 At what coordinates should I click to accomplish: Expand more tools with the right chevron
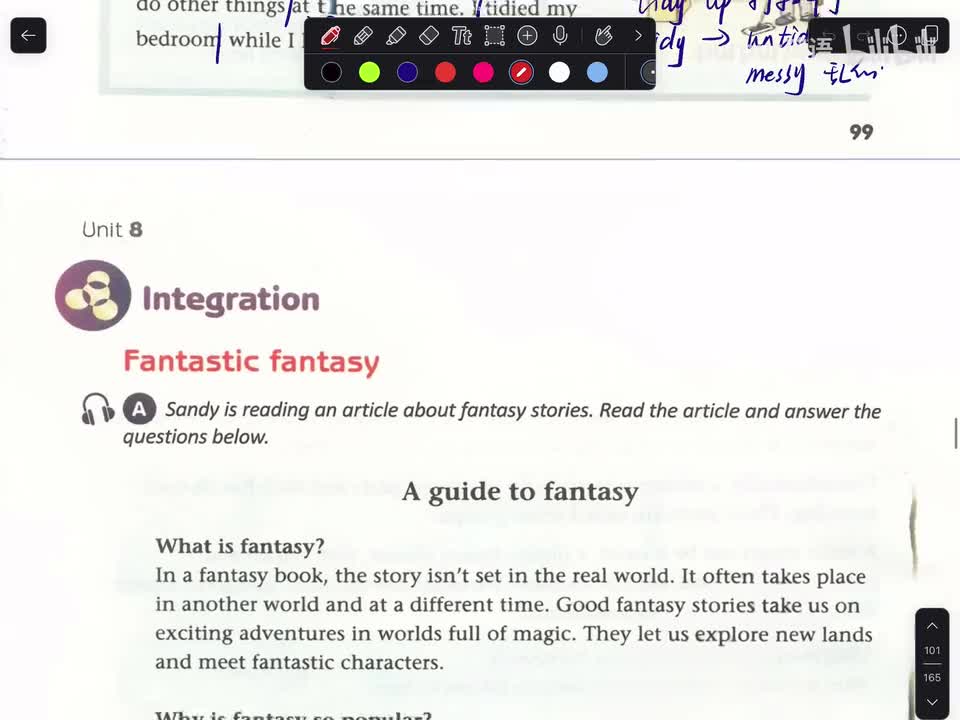pos(638,36)
